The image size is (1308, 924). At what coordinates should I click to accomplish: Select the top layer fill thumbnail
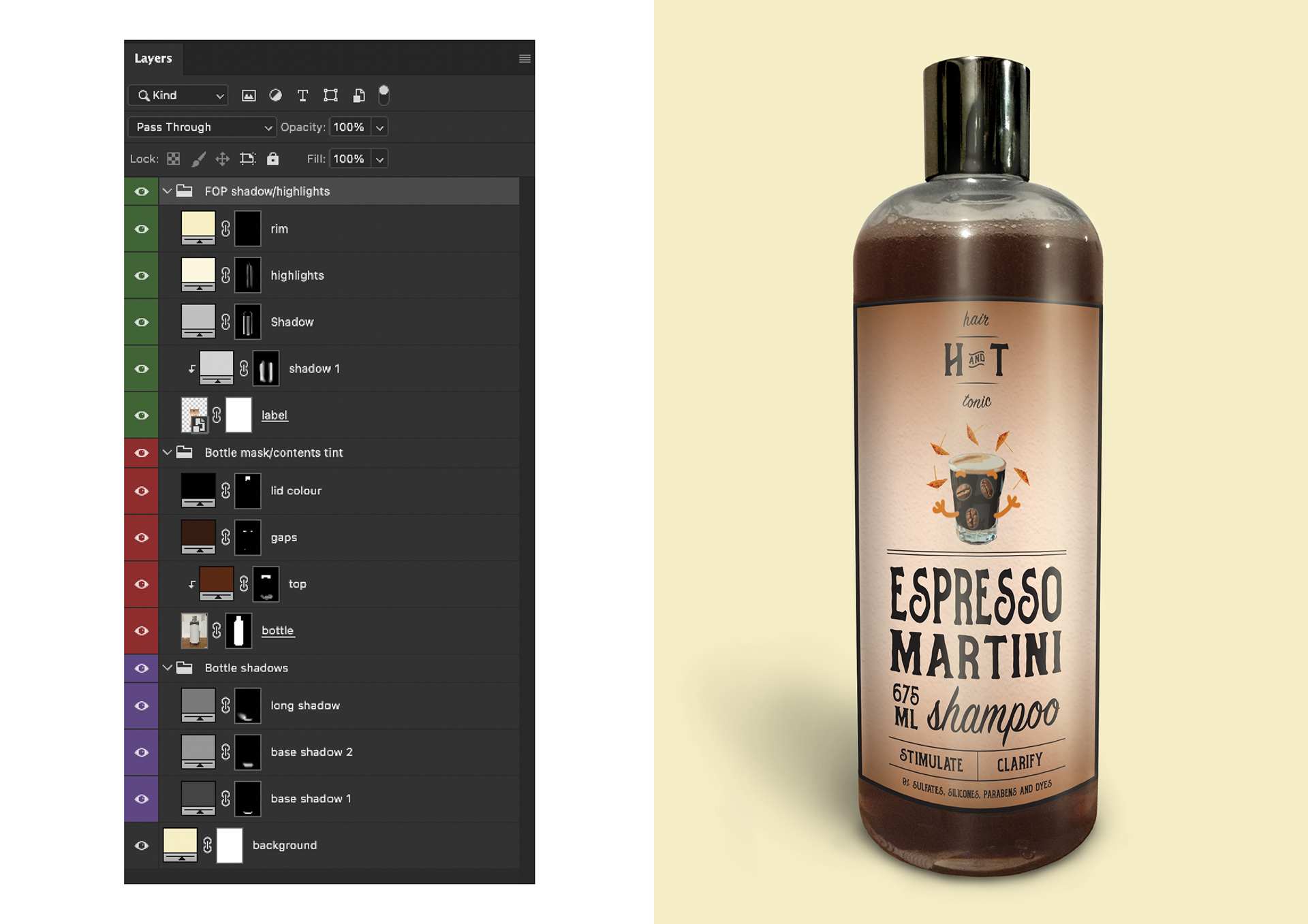click(217, 584)
